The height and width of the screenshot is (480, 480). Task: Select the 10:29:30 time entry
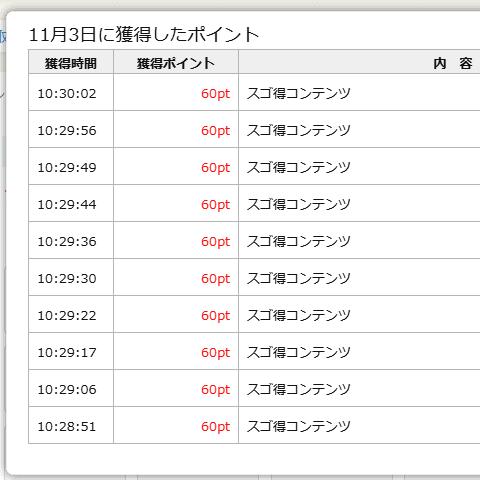[67, 279]
